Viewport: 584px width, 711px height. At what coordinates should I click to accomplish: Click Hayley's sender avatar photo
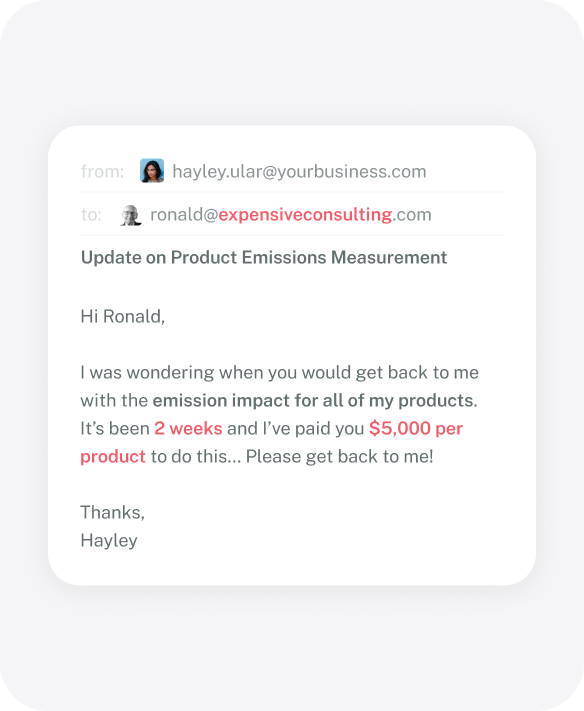pos(152,171)
